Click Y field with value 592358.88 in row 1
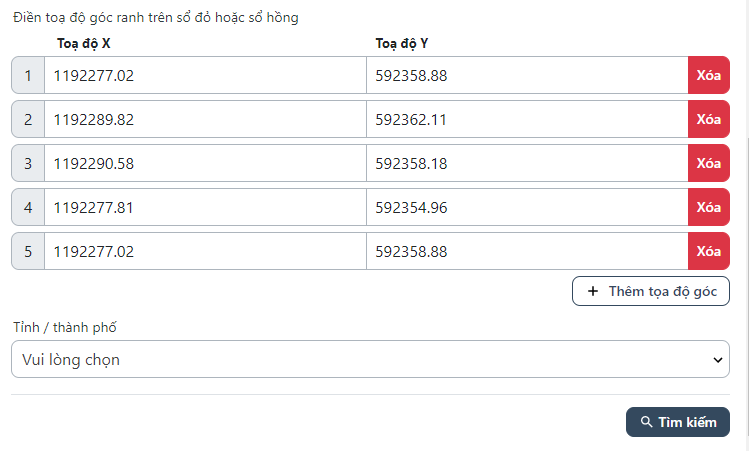Screen dimensions: 749x451 [x=527, y=75]
